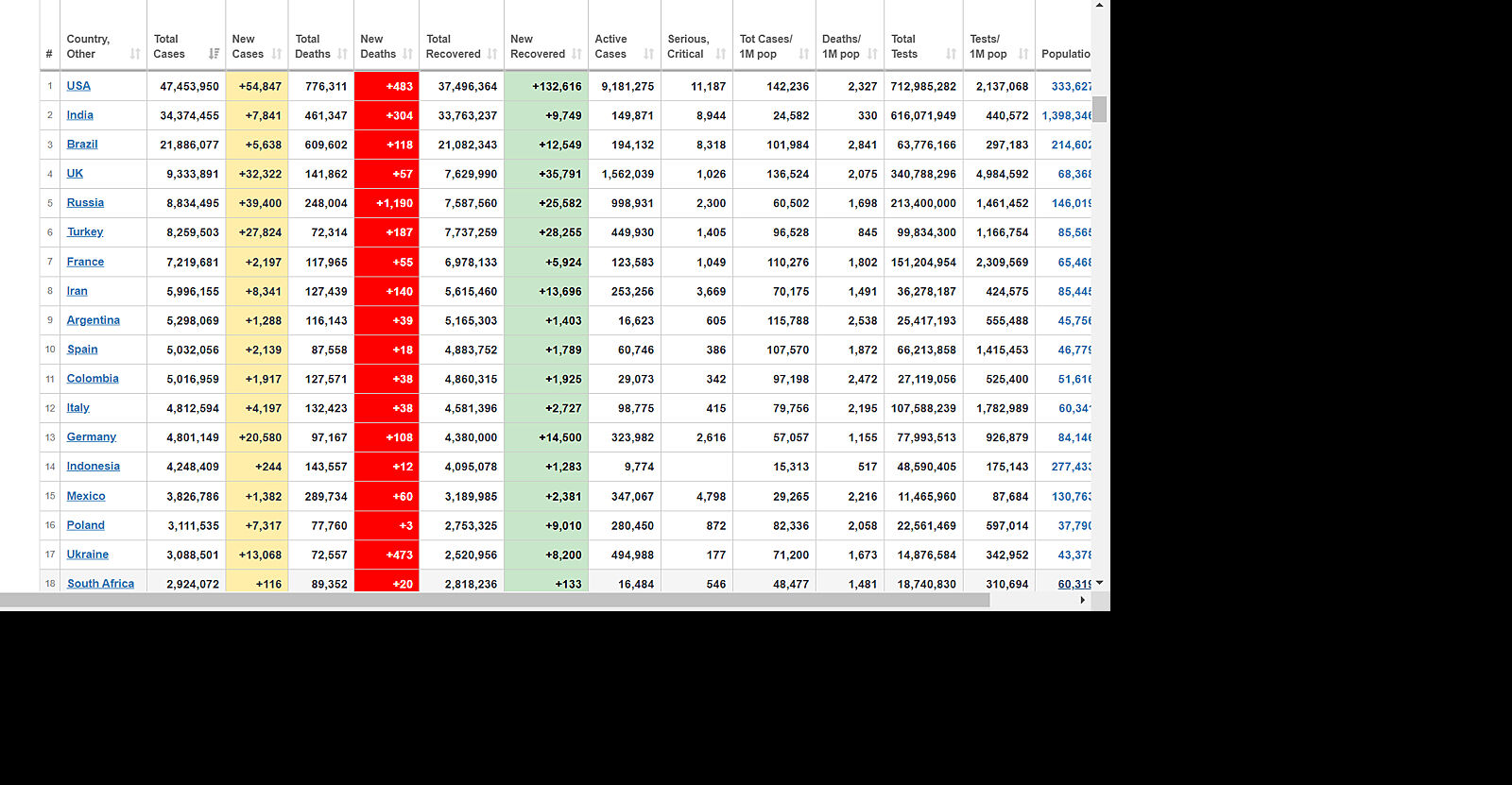Image resolution: width=1512 pixels, height=785 pixels.
Task: Sort table using New Cases arrows icon
Action: 277,54
